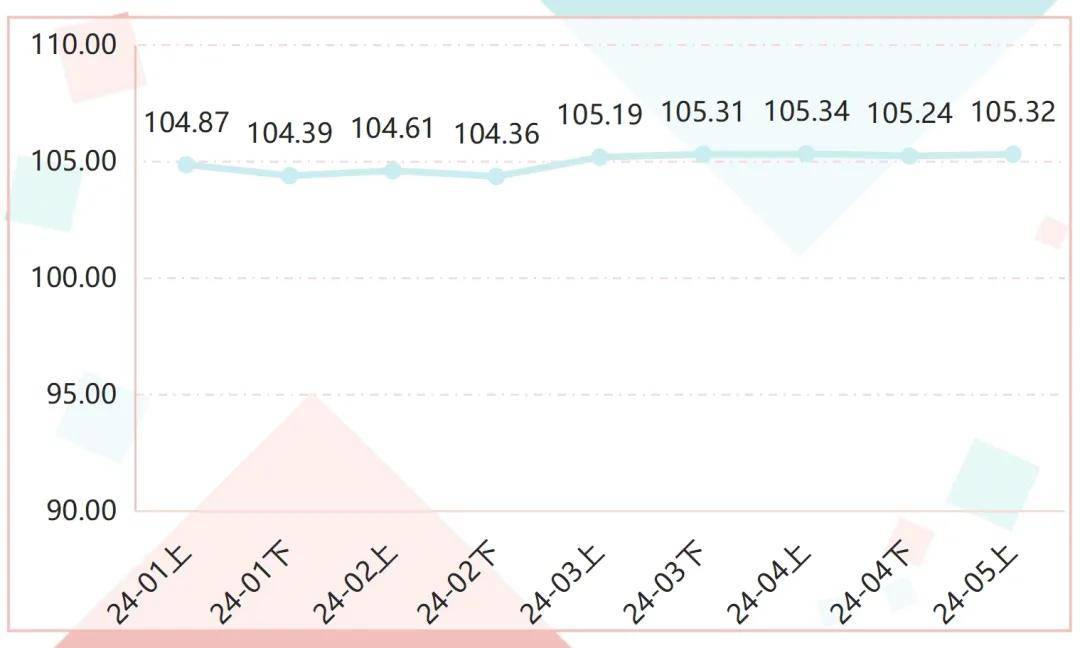Click the 24-04下 data point marker
The width and height of the screenshot is (1080, 648).
pos(910,156)
